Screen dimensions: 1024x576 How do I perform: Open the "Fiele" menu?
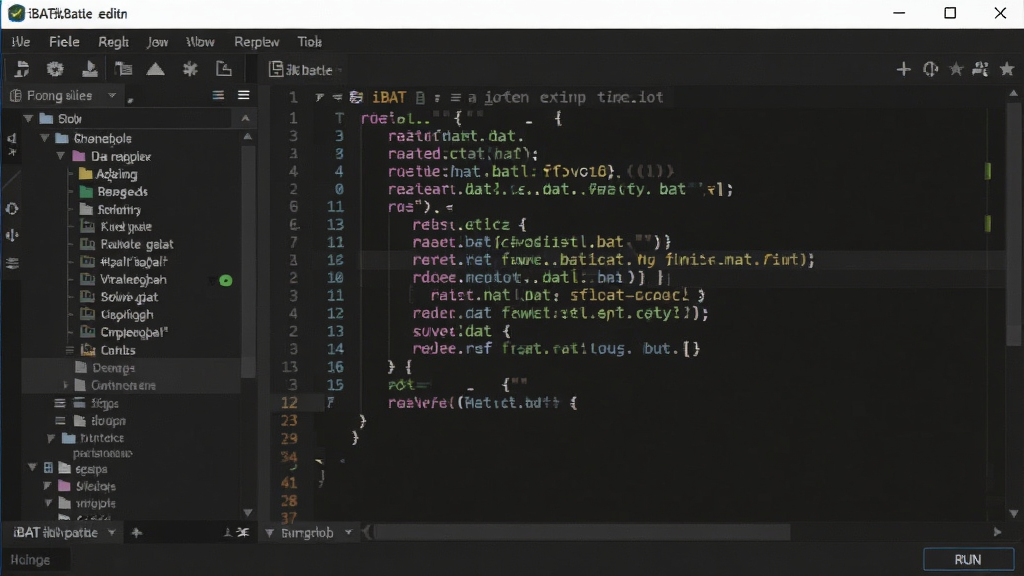point(64,42)
